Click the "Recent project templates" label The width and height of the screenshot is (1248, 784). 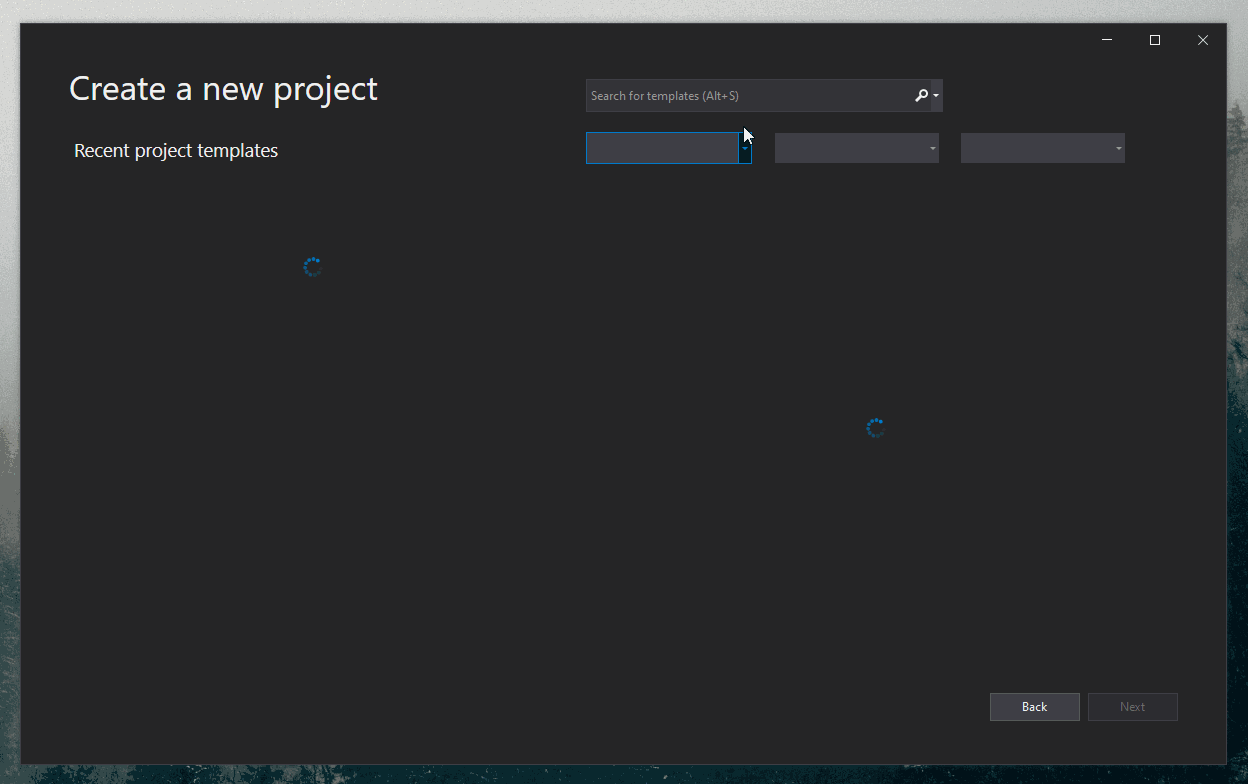tap(176, 151)
